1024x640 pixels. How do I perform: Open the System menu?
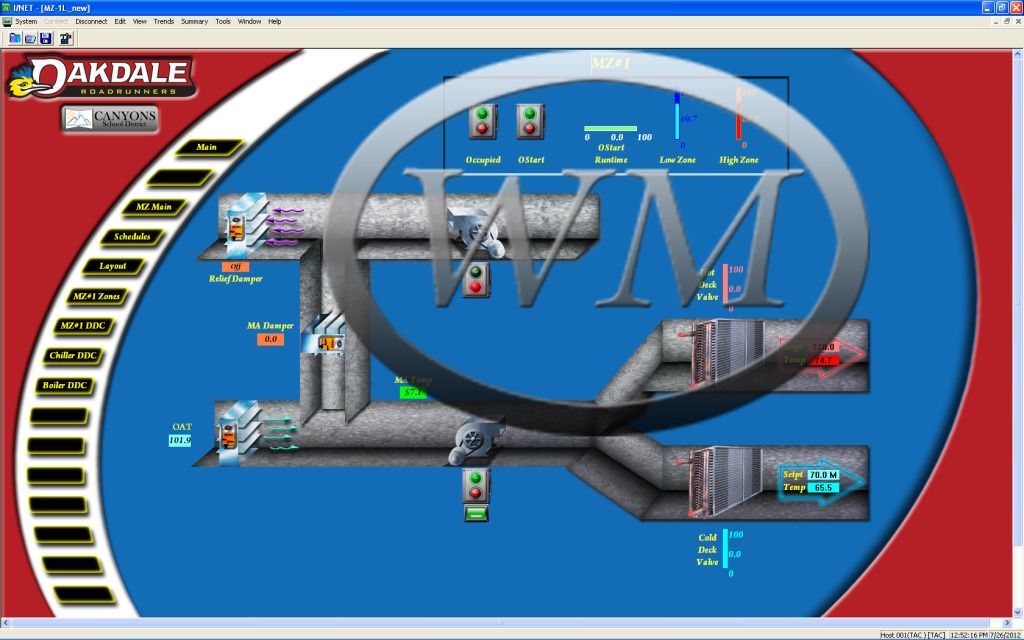26,22
